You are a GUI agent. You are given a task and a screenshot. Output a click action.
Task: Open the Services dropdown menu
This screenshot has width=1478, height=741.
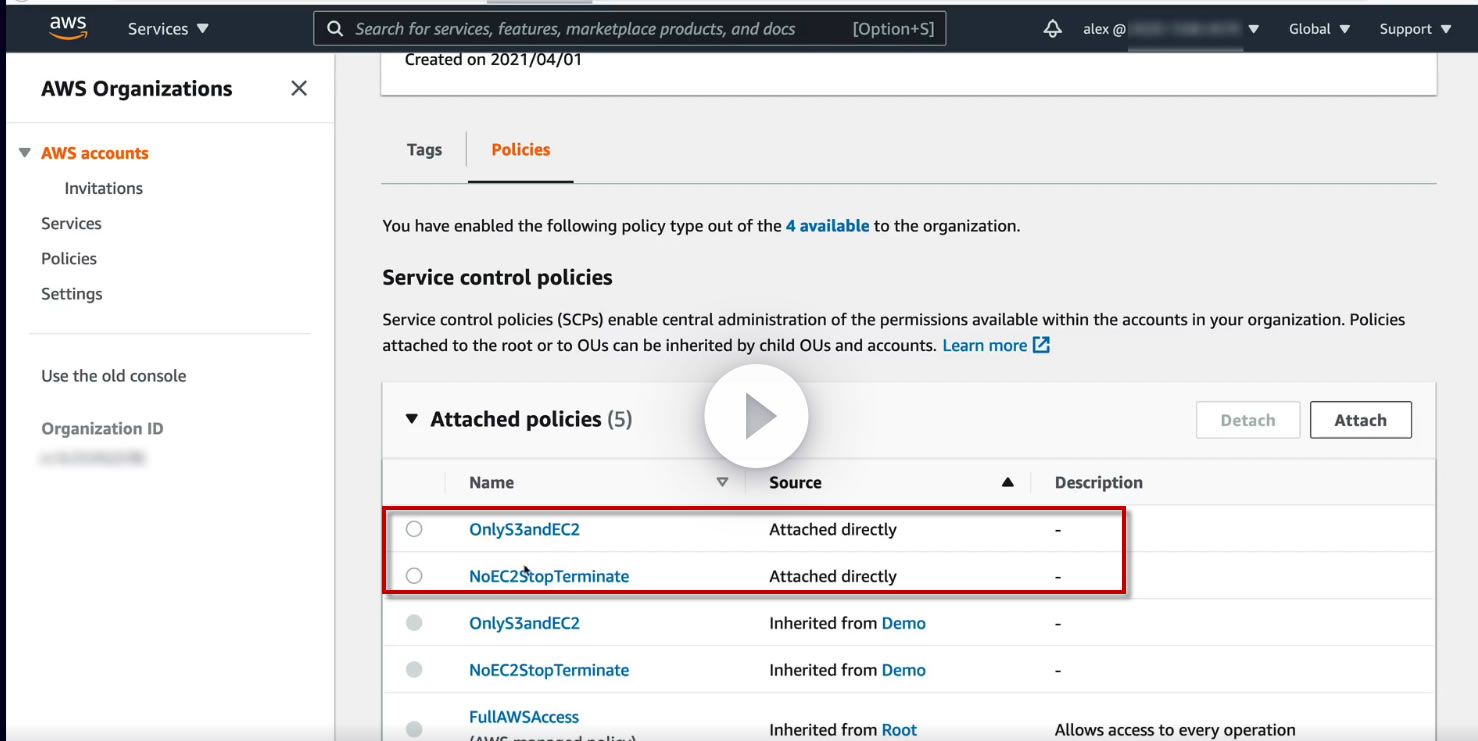[168, 29]
